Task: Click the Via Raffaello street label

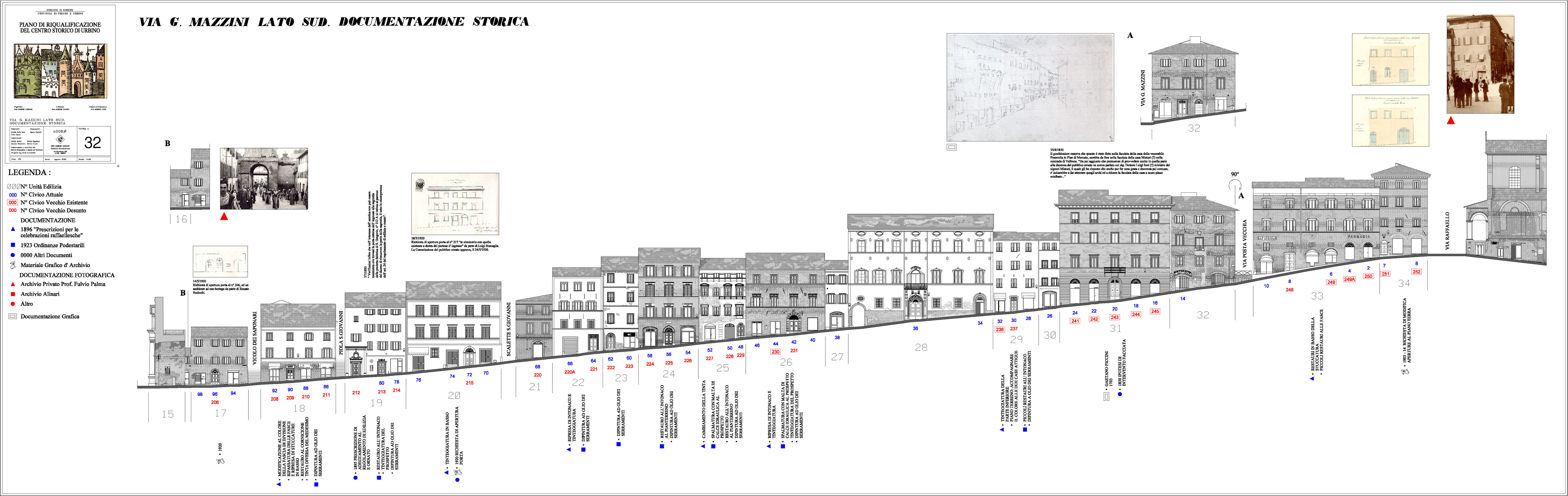Action: 1447,230
